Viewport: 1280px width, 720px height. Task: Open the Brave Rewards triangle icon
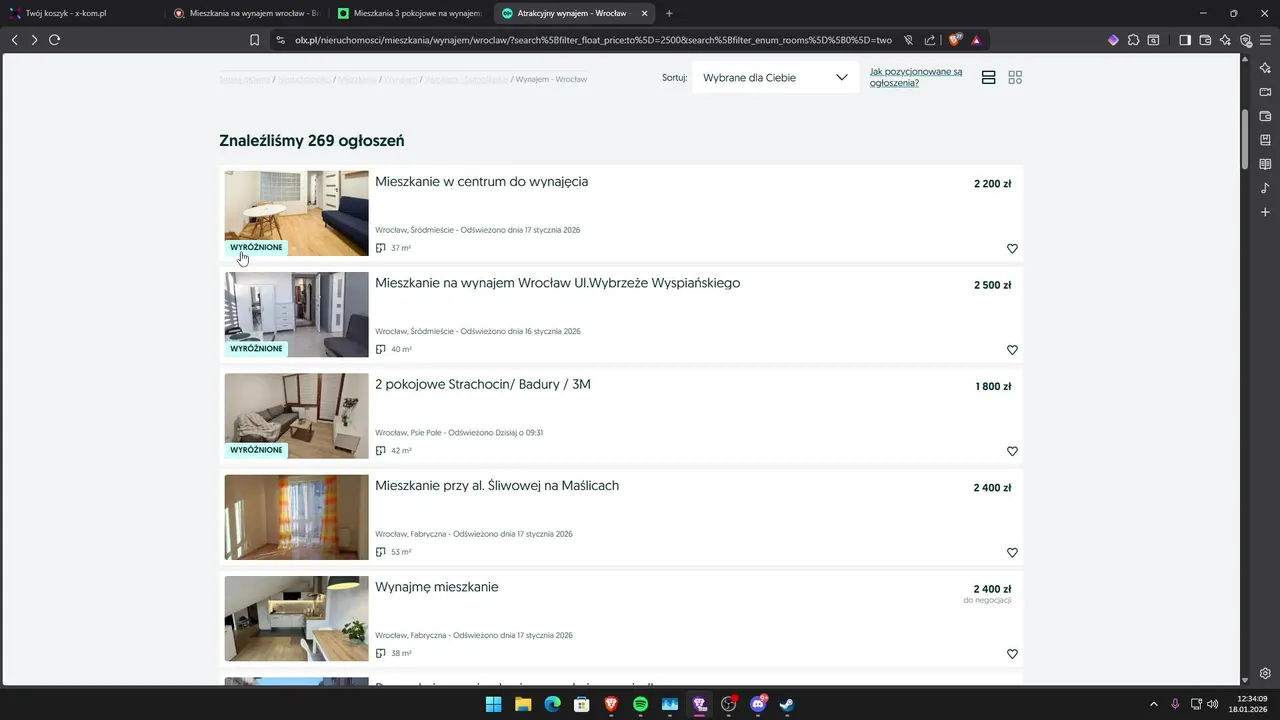click(x=976, y=40)
